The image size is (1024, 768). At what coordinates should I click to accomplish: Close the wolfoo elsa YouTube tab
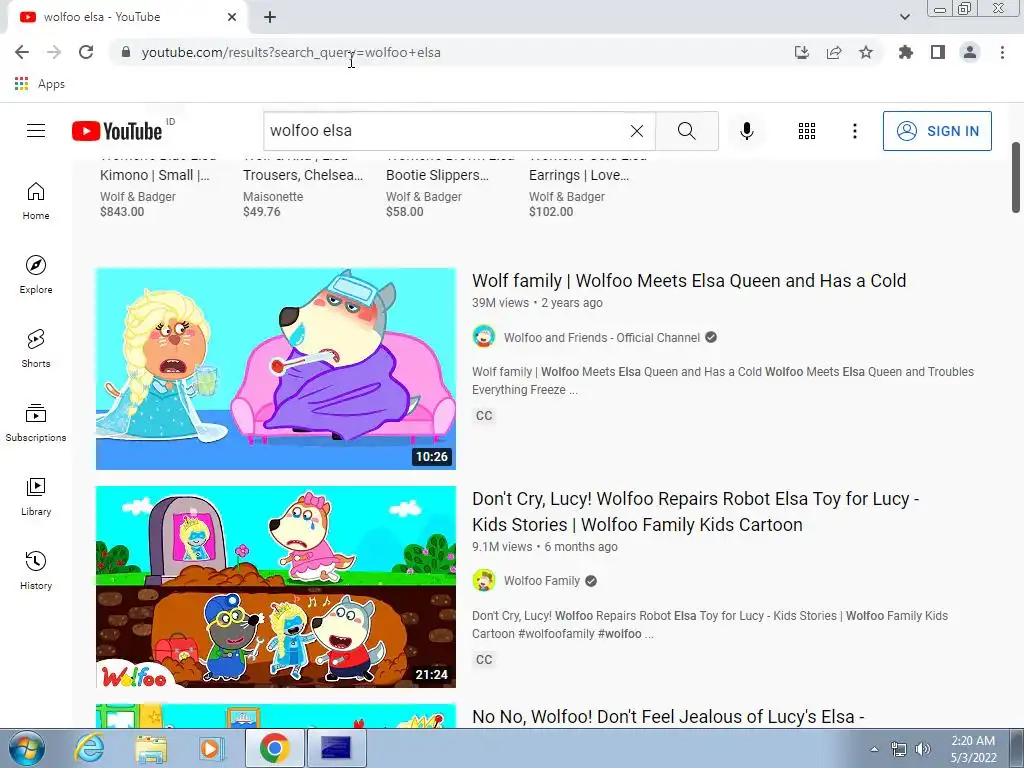click(x=232, y=17)
